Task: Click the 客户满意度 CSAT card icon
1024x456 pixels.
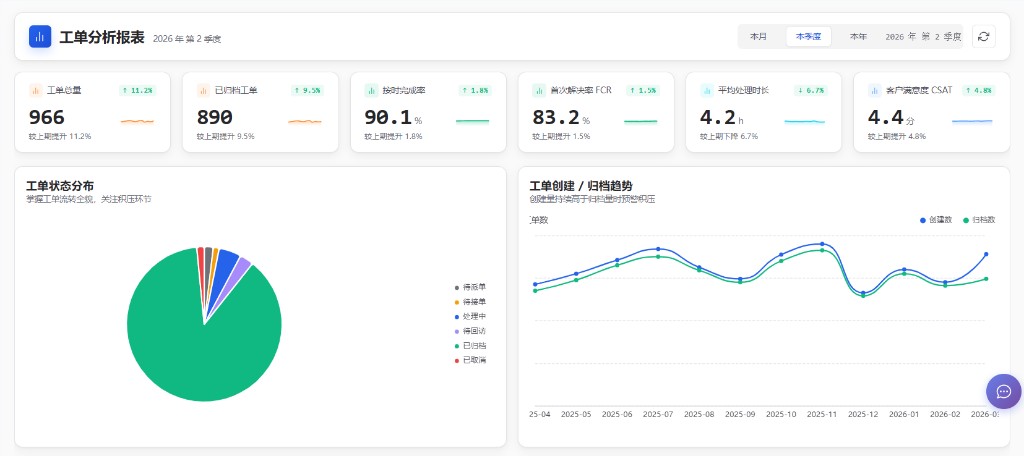Action: point(874,90)
